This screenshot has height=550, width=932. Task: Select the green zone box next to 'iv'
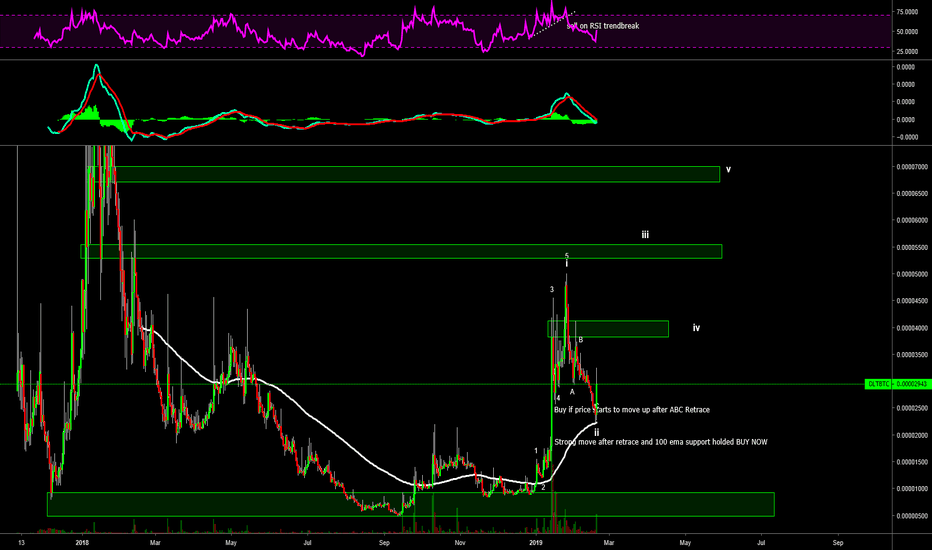pyautogui.click(x=608, y=329)
